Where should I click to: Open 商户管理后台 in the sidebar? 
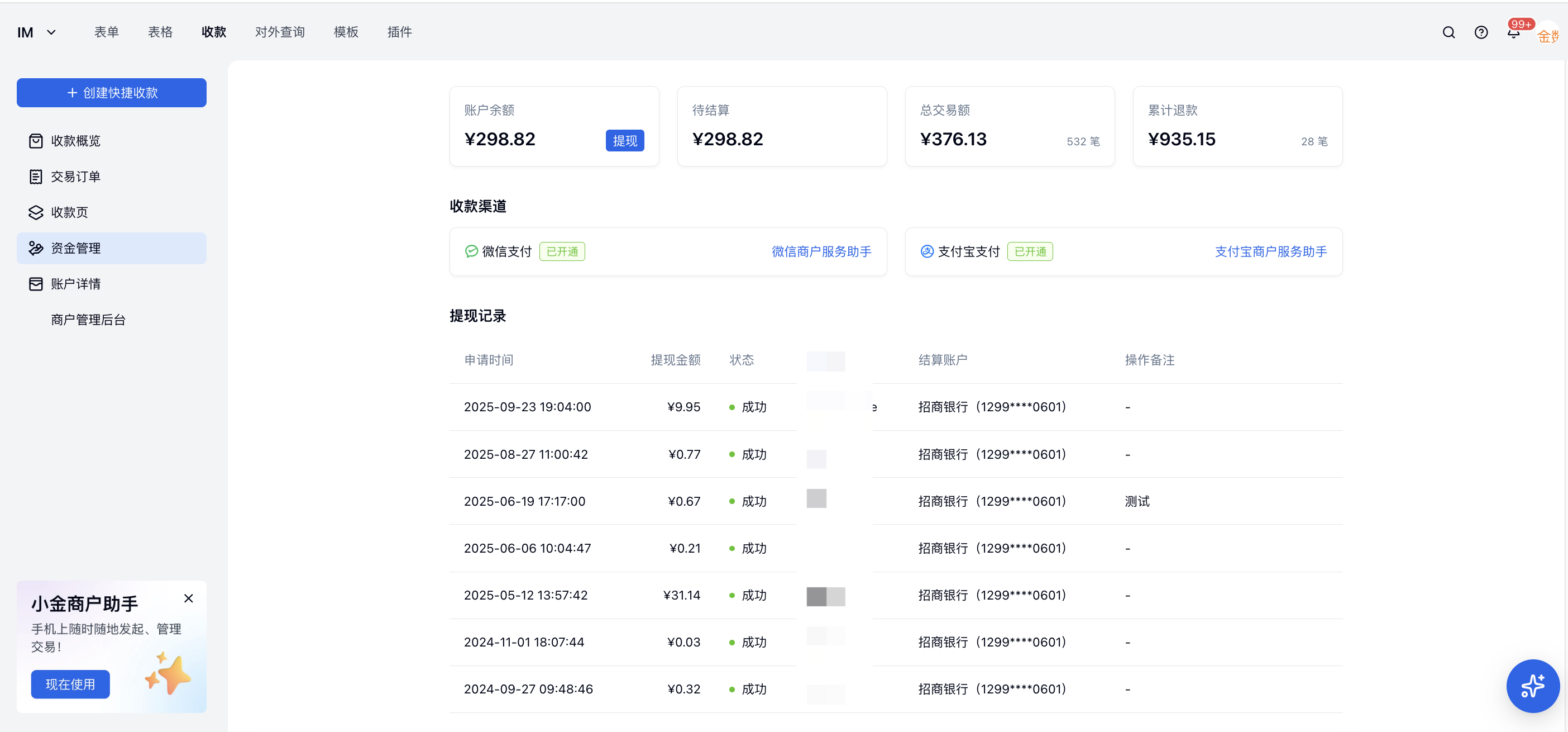[111, 320]
